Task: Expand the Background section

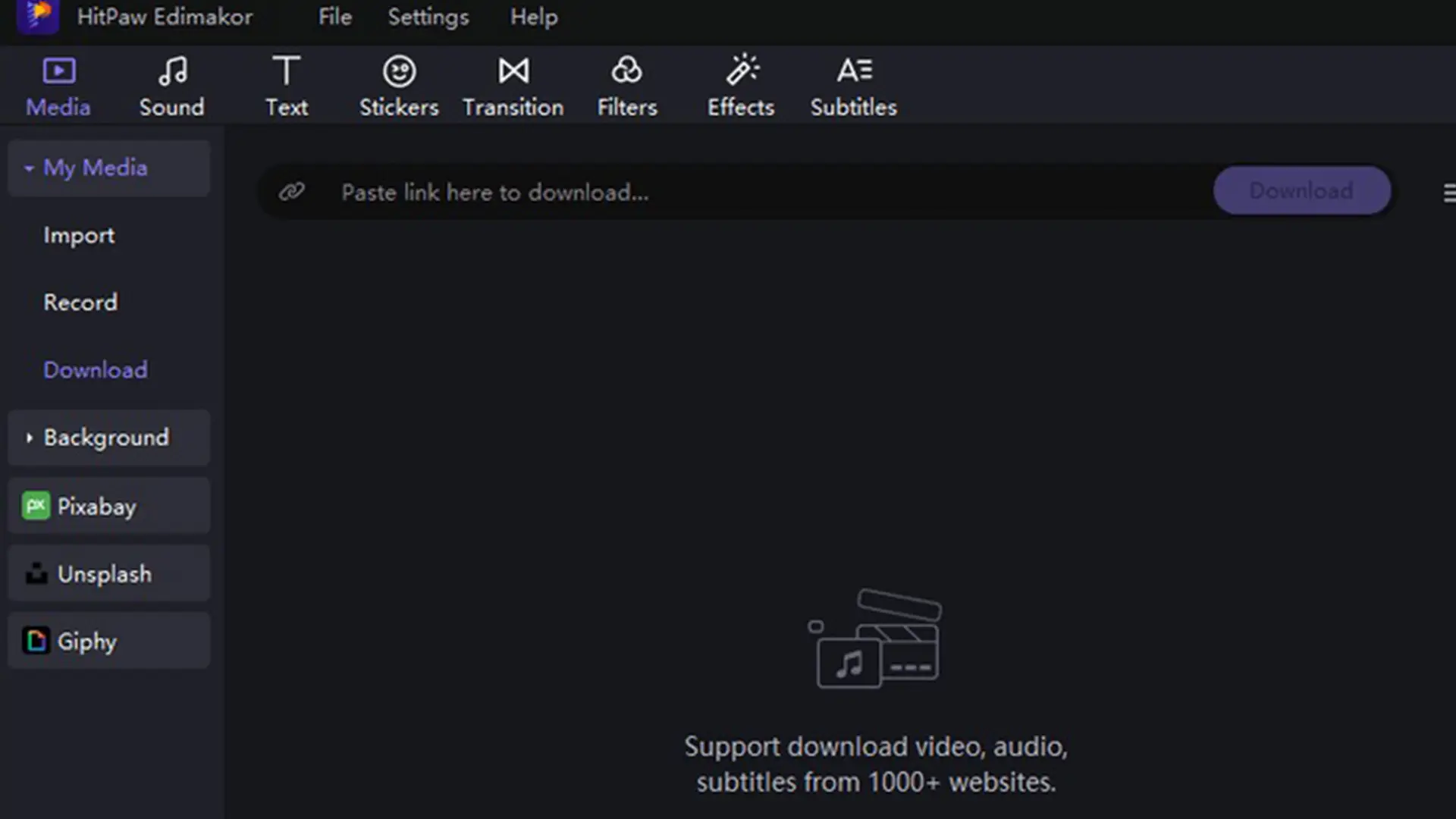Action: pyautogui.click(x=29, y=437)
